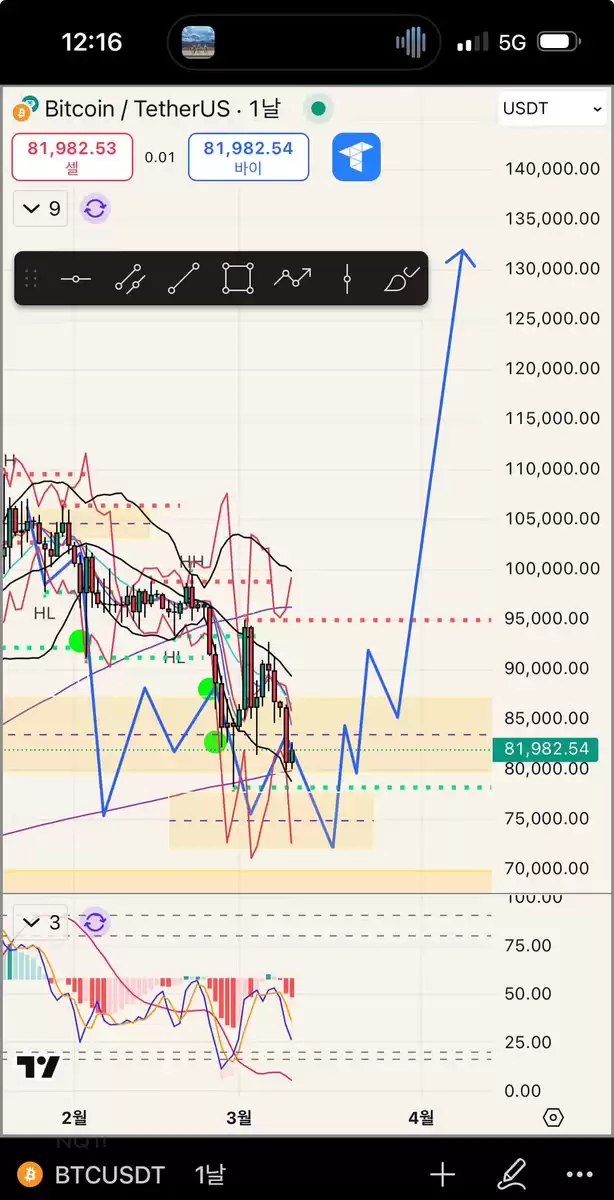Tap the 2월 label on time axis
Viewport: 614px width, 1200px height.
[x=74, y=1117]
